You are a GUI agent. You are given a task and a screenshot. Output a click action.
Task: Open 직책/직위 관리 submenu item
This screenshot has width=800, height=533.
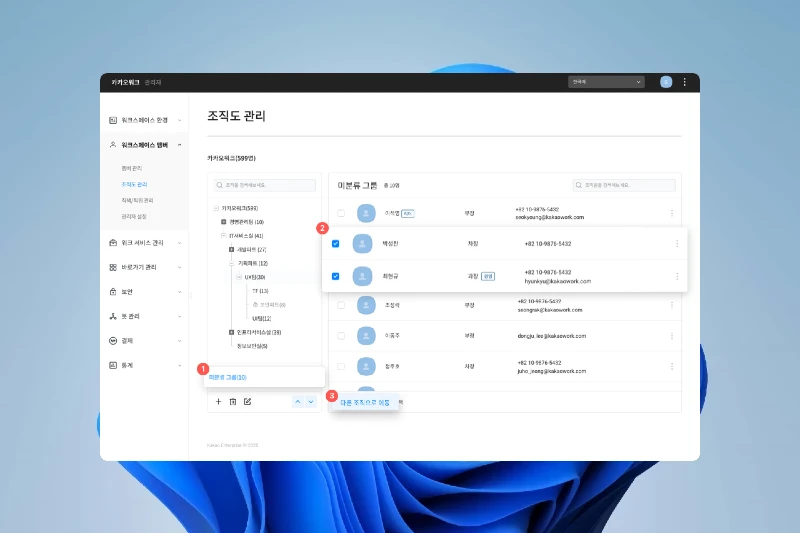tap(137, 200)
